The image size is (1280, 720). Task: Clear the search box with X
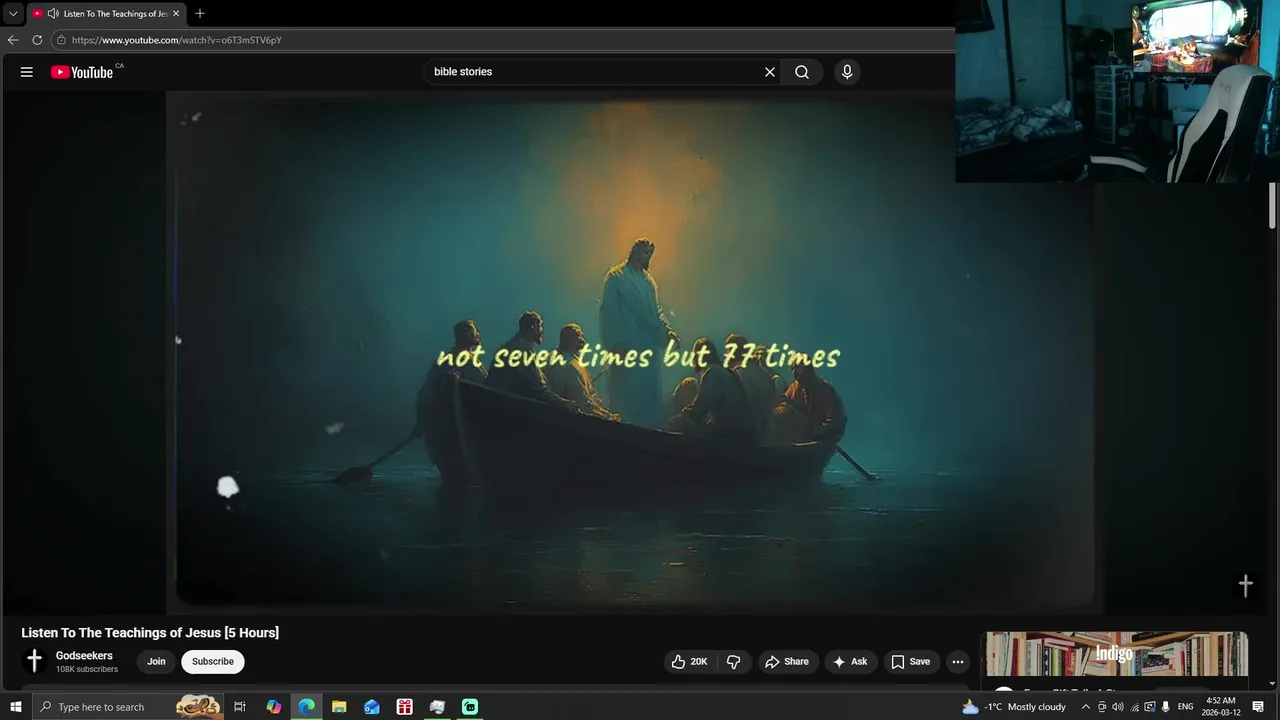pyautogui.click(x=770, y=72)
